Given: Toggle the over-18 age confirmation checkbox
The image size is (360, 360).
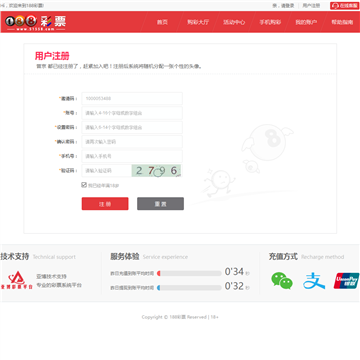Looking at the screenshot, I should [84, 185].
